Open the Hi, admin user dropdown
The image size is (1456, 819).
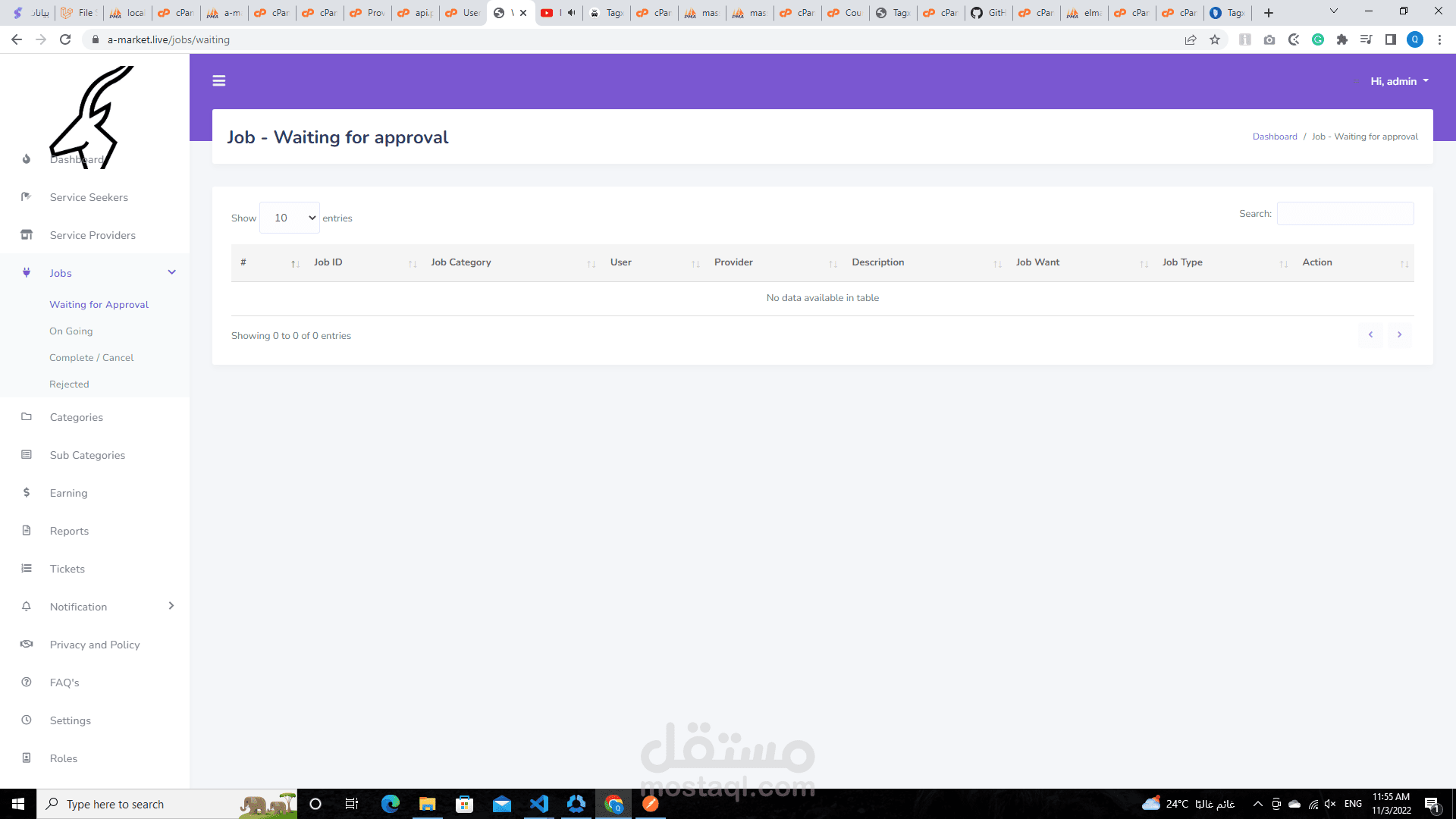pos(1399,81)
